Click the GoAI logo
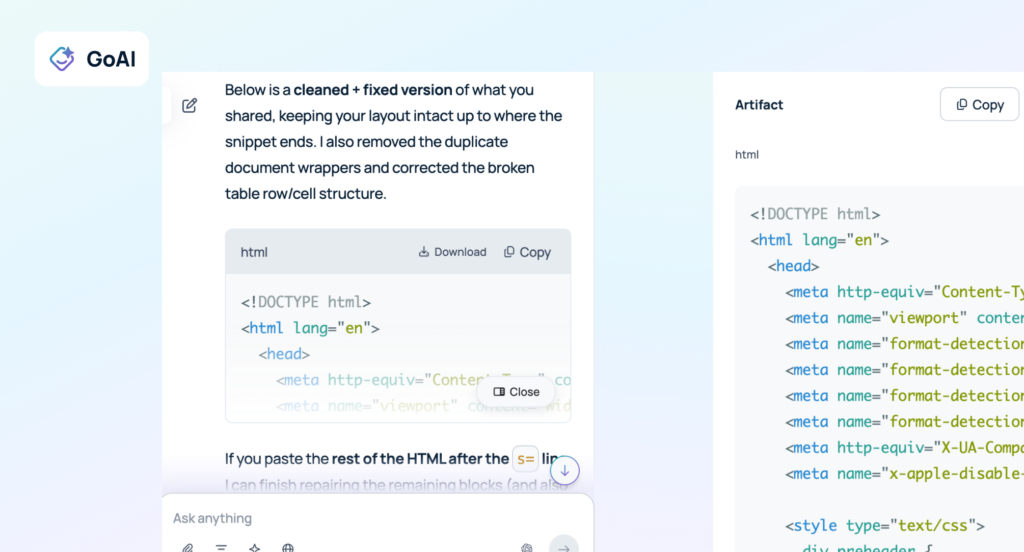Image resolution: width=1024 pixels, height=552 pixels. (x=91, y=59)
